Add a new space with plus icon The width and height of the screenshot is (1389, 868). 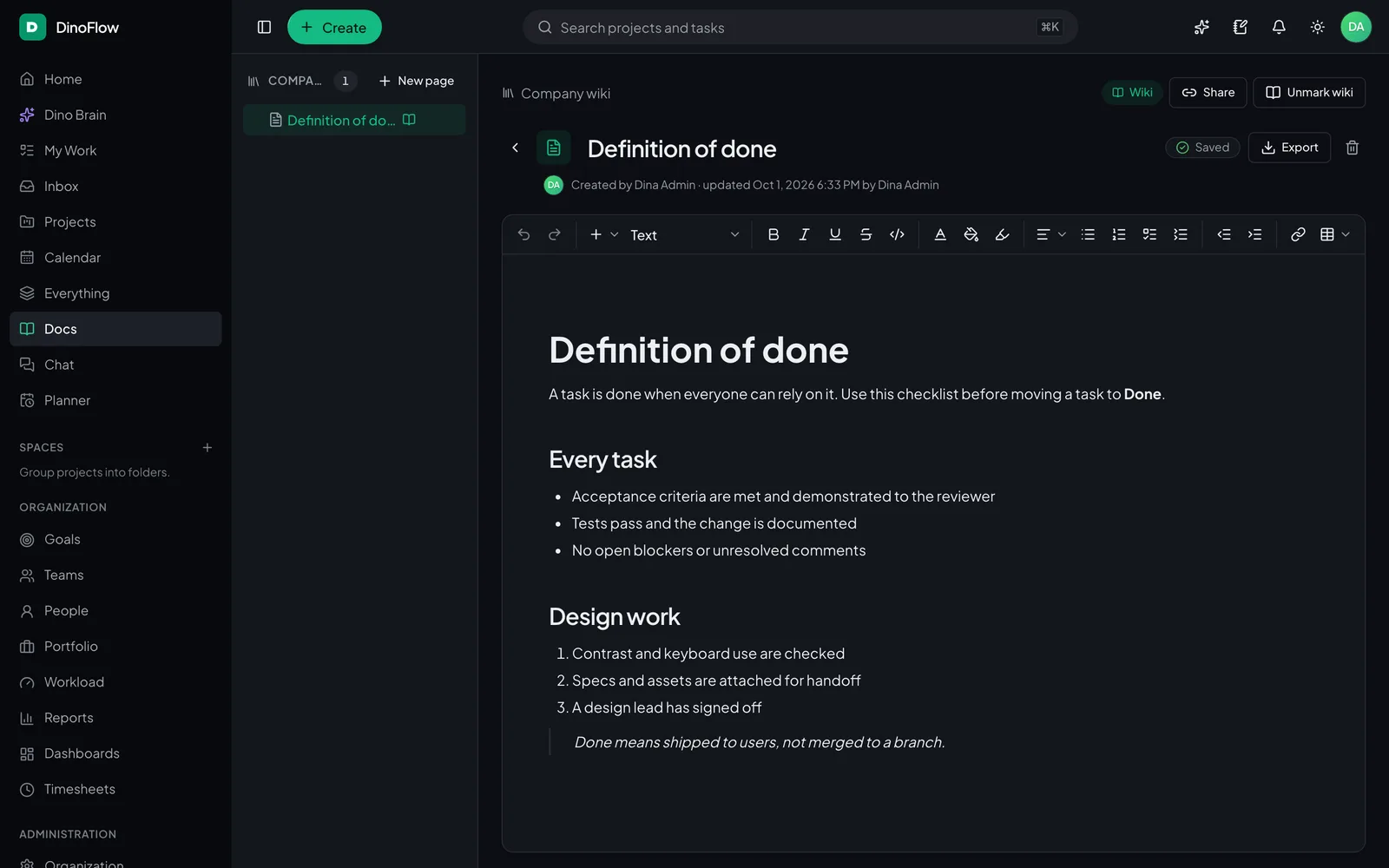pyautogui.click(x=207, y=448)
